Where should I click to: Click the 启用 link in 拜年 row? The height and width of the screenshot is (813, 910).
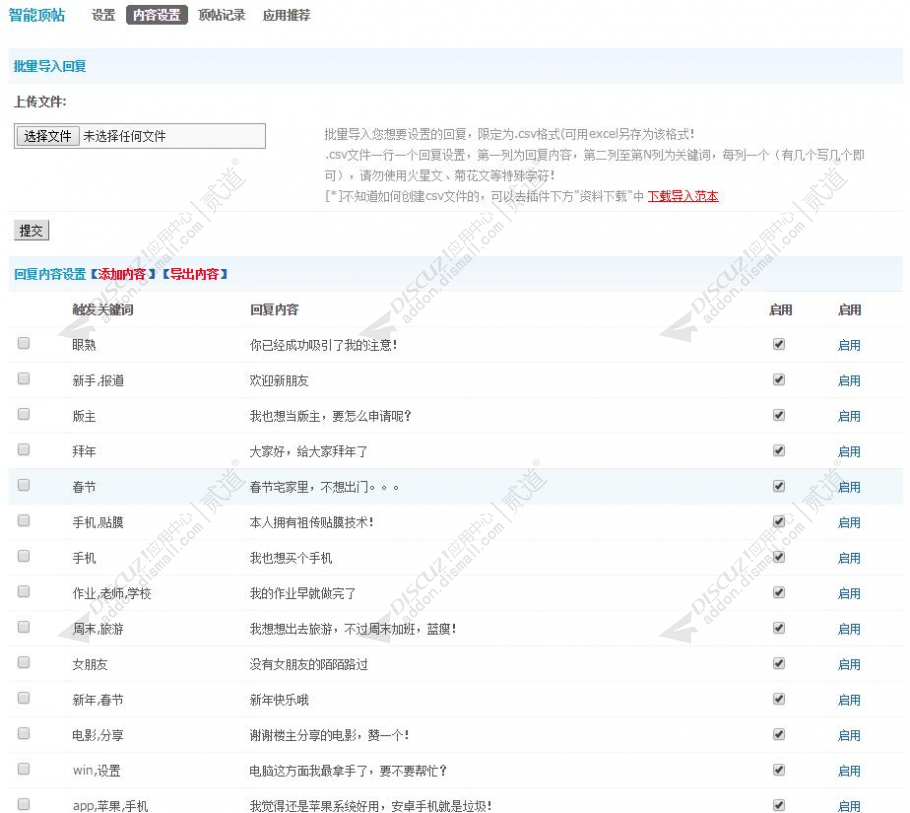(849, 451)
